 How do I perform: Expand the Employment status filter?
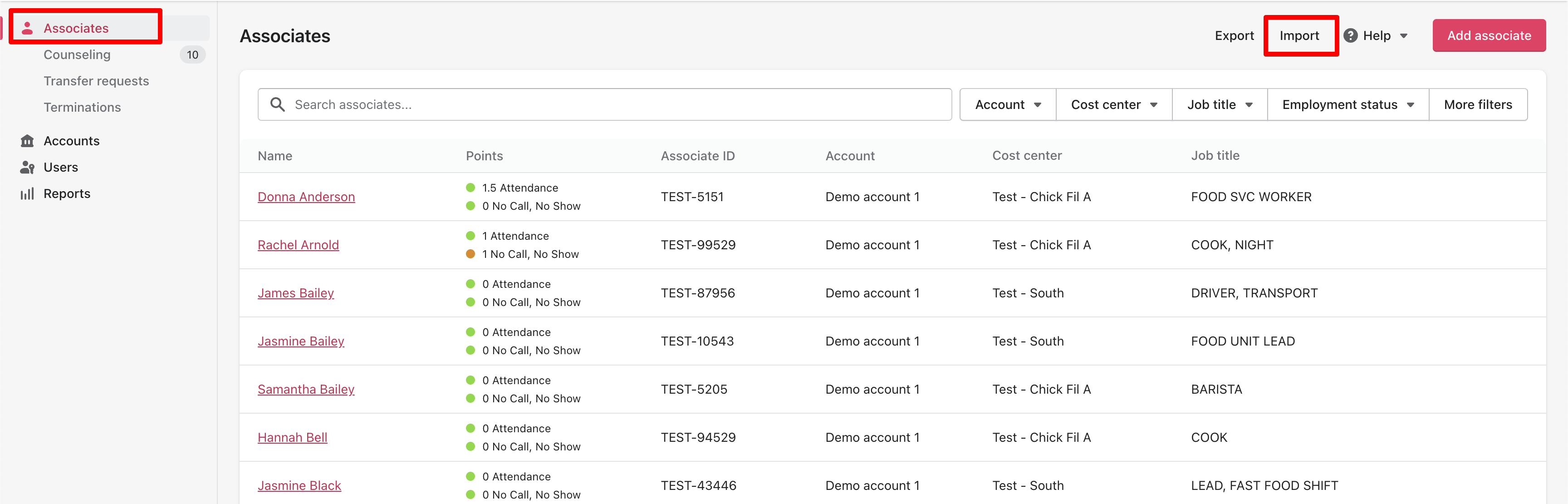coord(1347,105)
